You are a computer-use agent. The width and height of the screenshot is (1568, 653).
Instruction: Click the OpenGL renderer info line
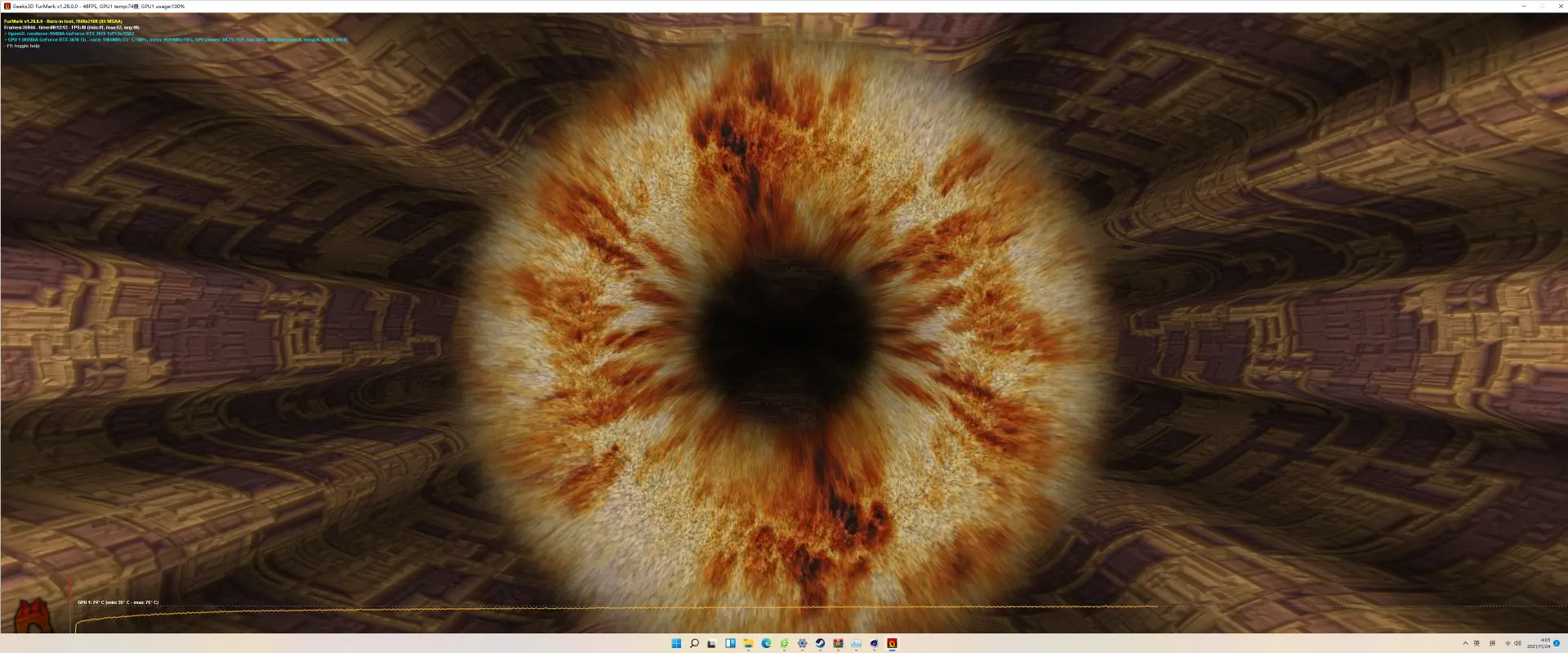(x=69, y=34)
